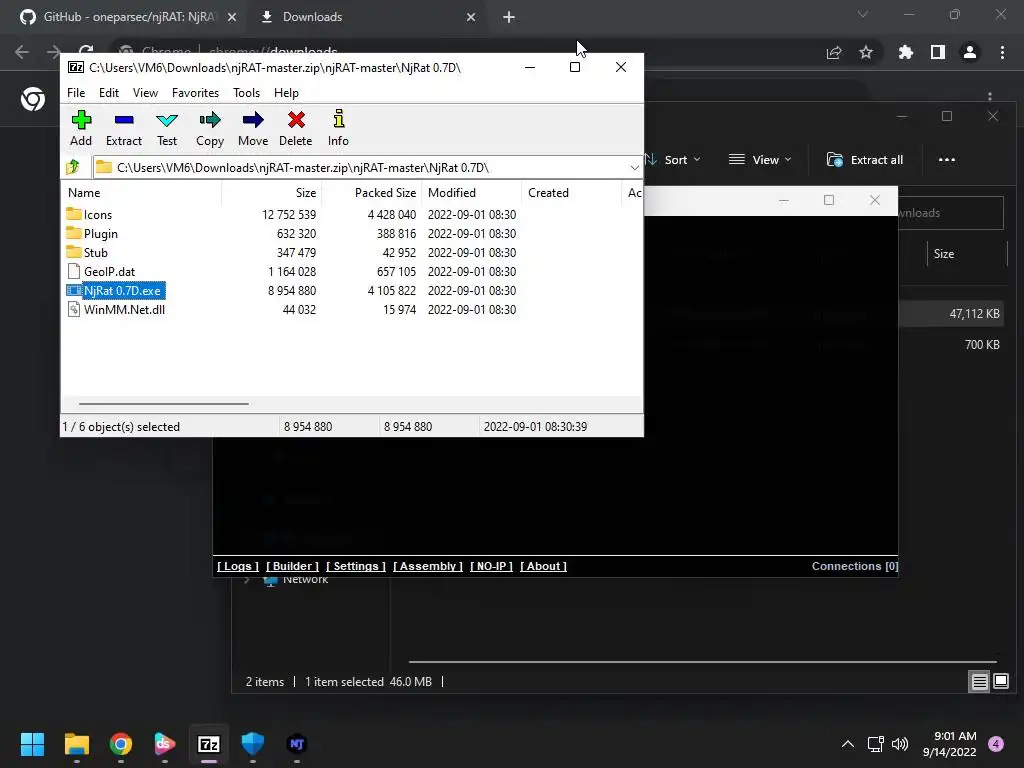Click the horizontal scrollbar in 7-Zip list
Viewport: 1024px width, 768px height.
163,404
